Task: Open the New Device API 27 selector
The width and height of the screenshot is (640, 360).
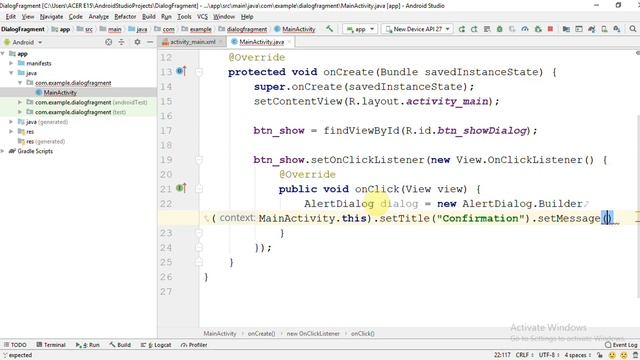Action: coord(417,29)
